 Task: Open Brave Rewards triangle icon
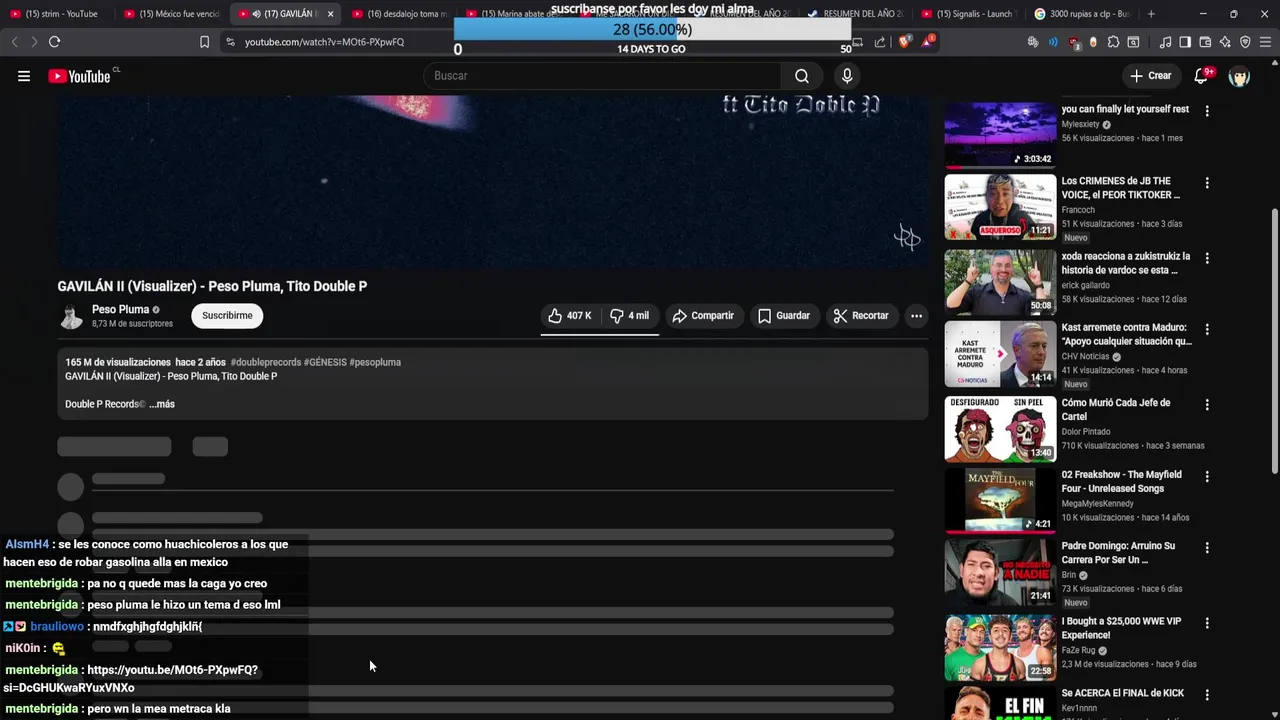pos(928,42)
